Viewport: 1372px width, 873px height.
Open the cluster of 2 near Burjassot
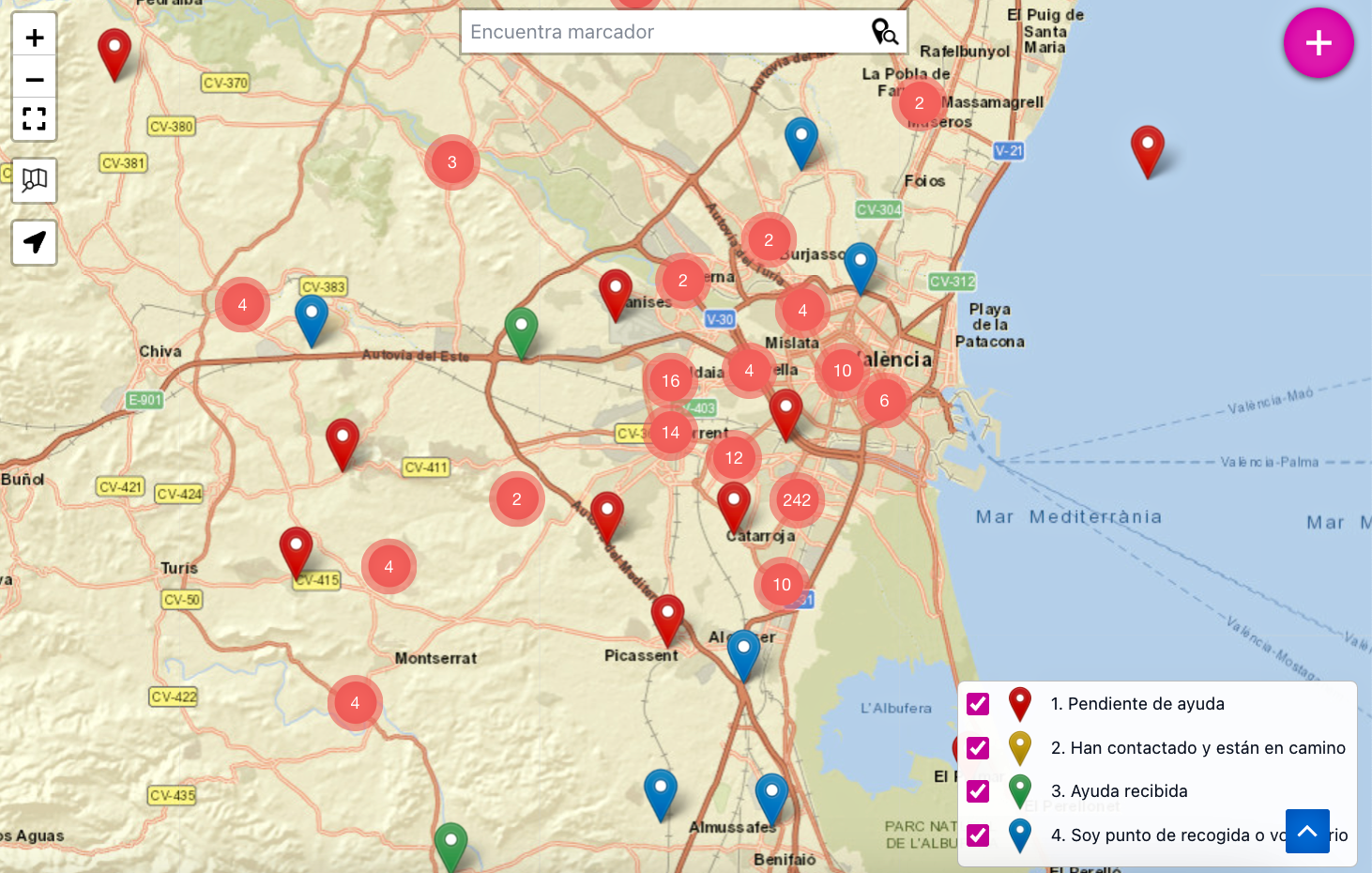point(769,240)
